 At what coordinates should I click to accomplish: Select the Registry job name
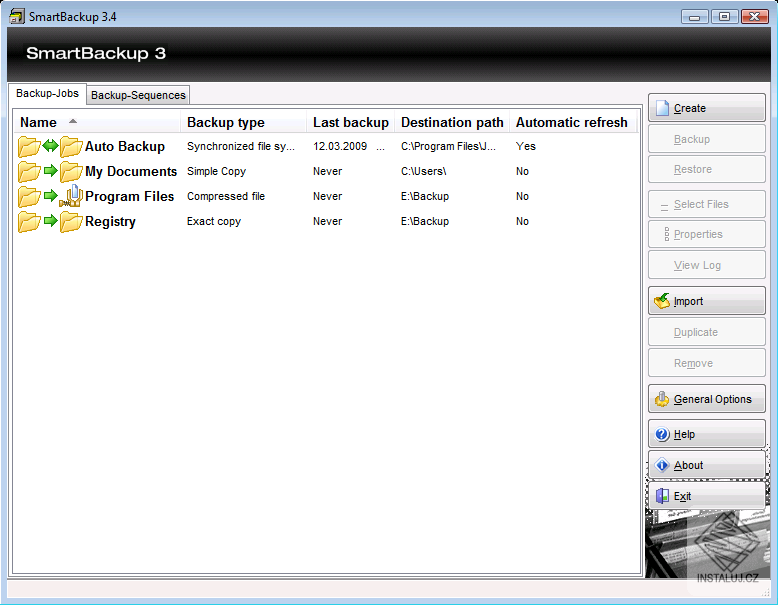(x=110, y=221)
